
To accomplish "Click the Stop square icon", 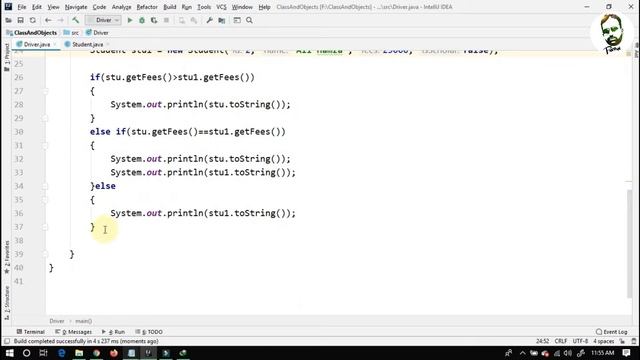I will [166, 20].
